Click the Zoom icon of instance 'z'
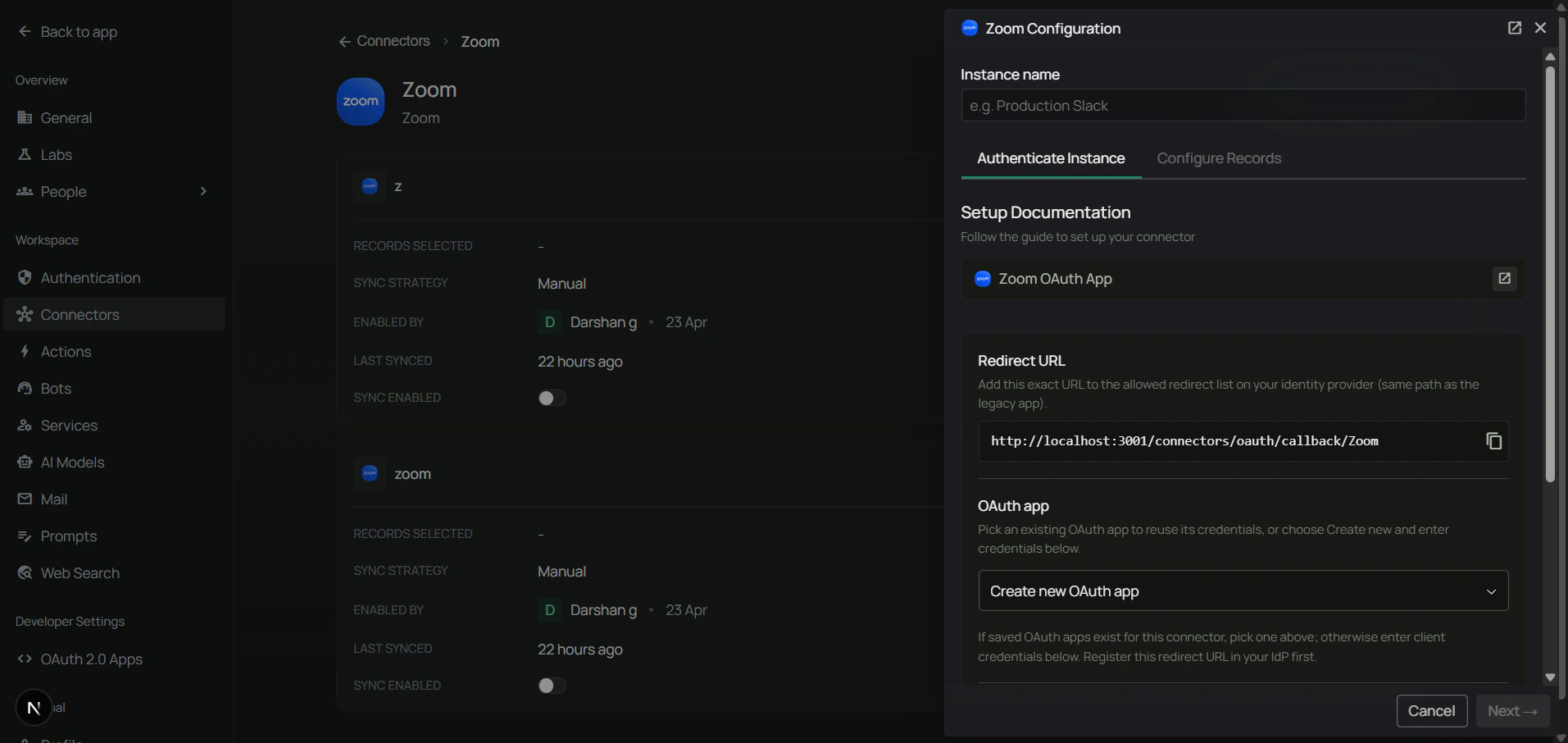Viewport: 1568px width, 743px height. [x=370, y=186]
